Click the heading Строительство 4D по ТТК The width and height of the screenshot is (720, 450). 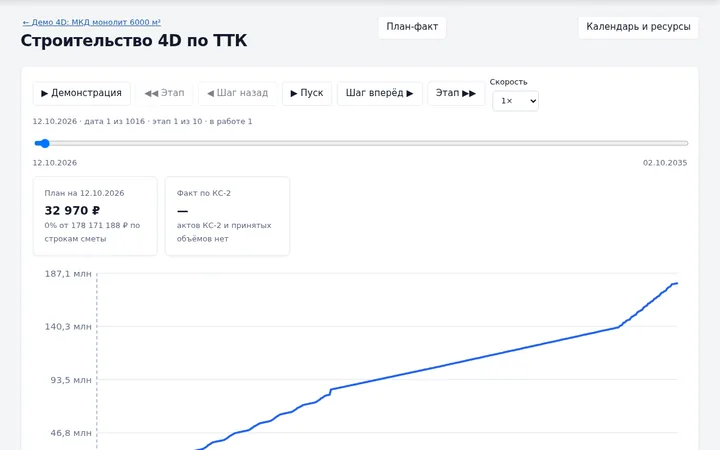point(134,41)
